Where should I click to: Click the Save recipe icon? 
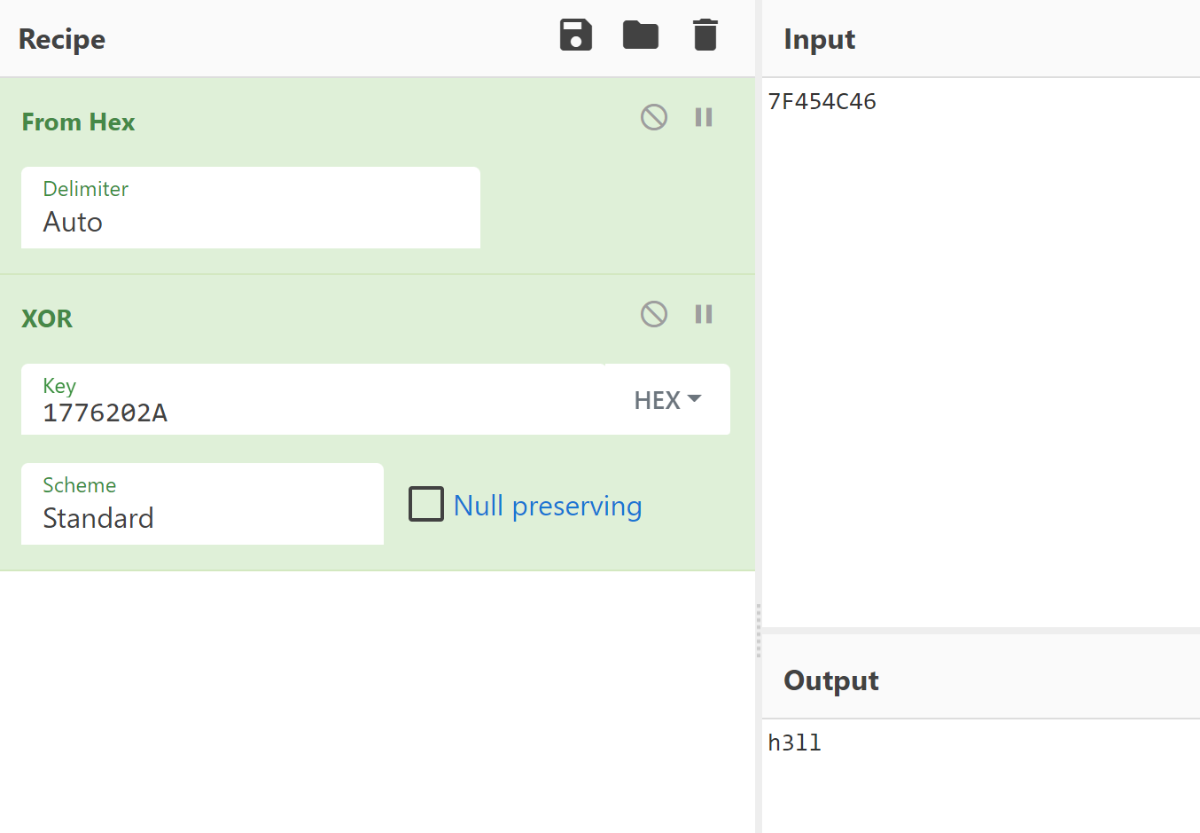(x=576, y=36)
